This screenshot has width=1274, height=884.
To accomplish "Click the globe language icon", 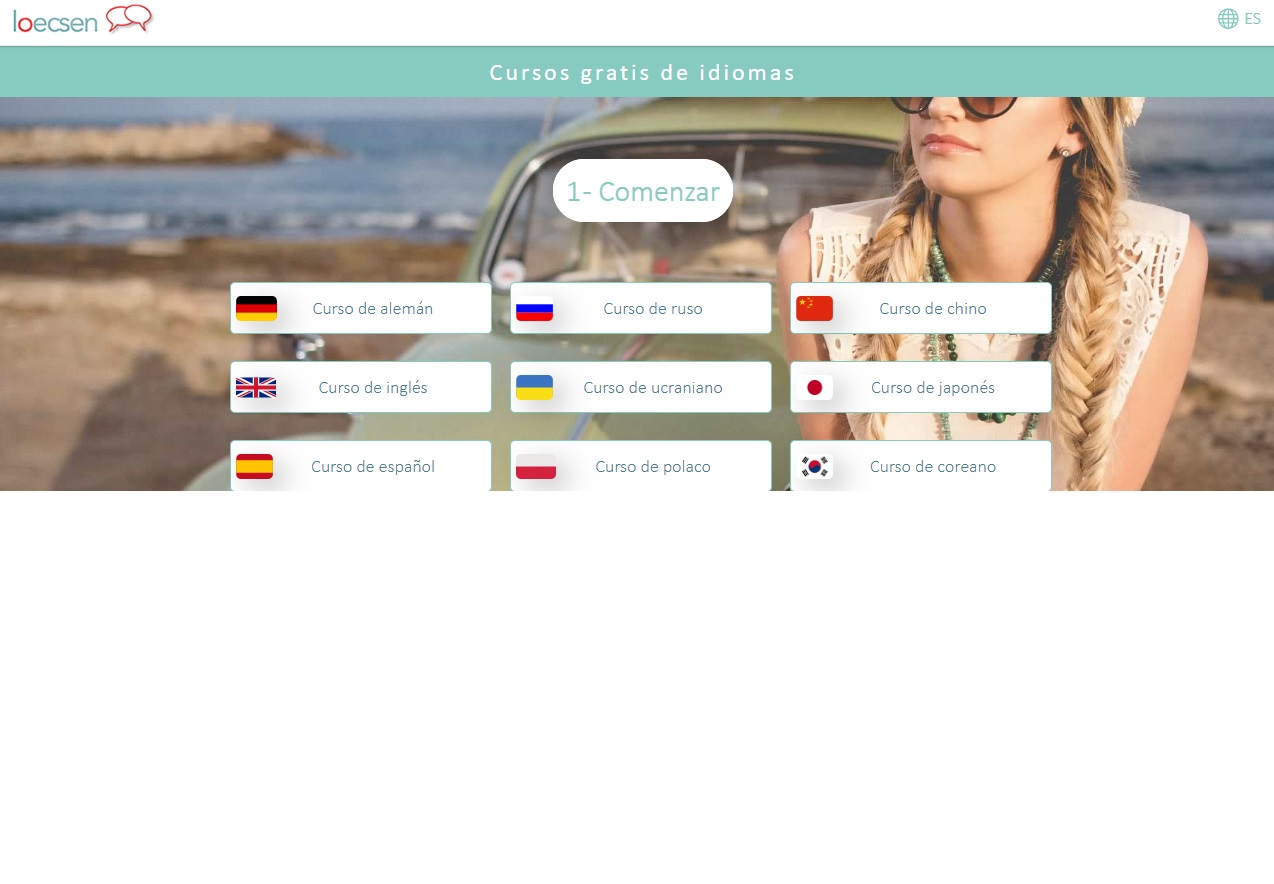I will [x=1227, y=19].
